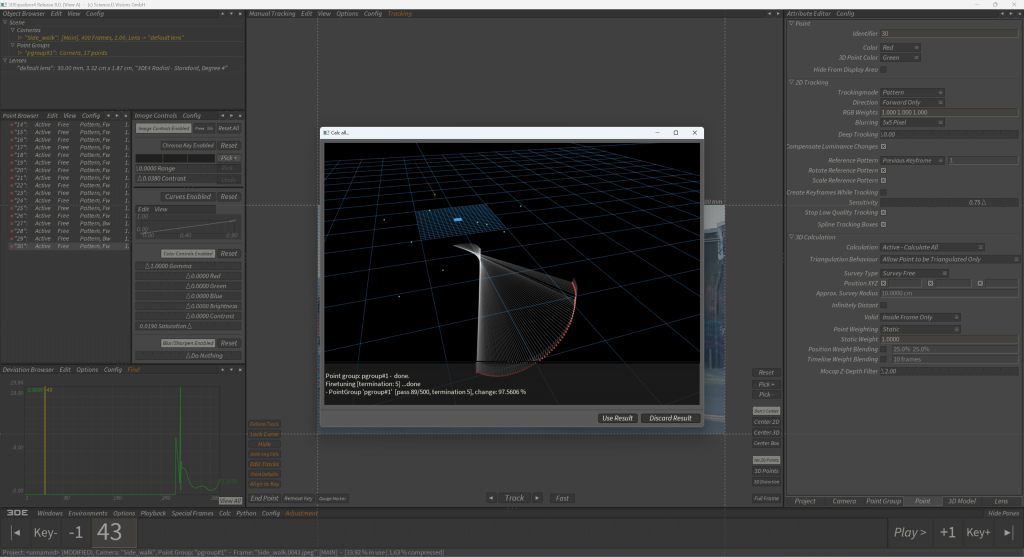Select point "30" in Point Browser
The width and height of the screenshot is (1024, 557).
click(x=20, y=246)
